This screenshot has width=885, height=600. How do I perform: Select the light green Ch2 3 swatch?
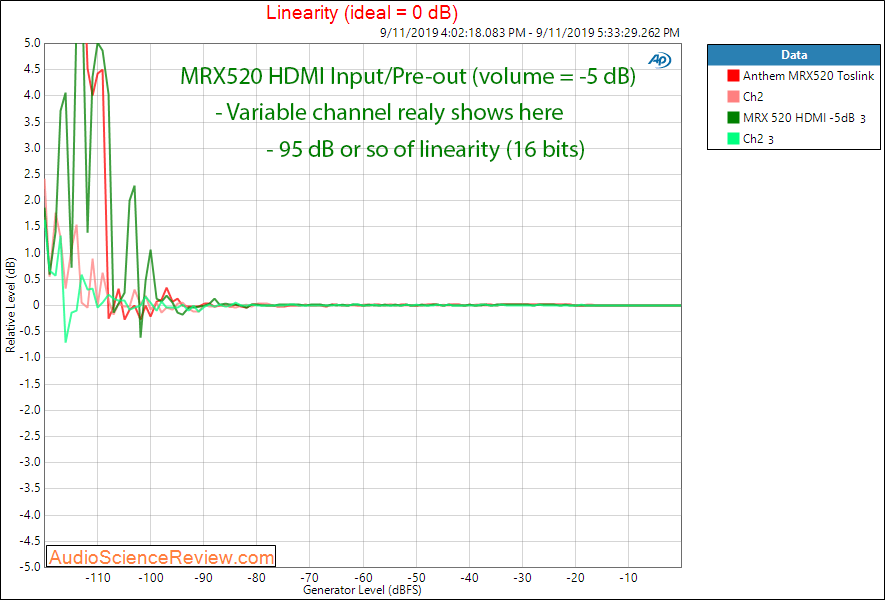733,138
